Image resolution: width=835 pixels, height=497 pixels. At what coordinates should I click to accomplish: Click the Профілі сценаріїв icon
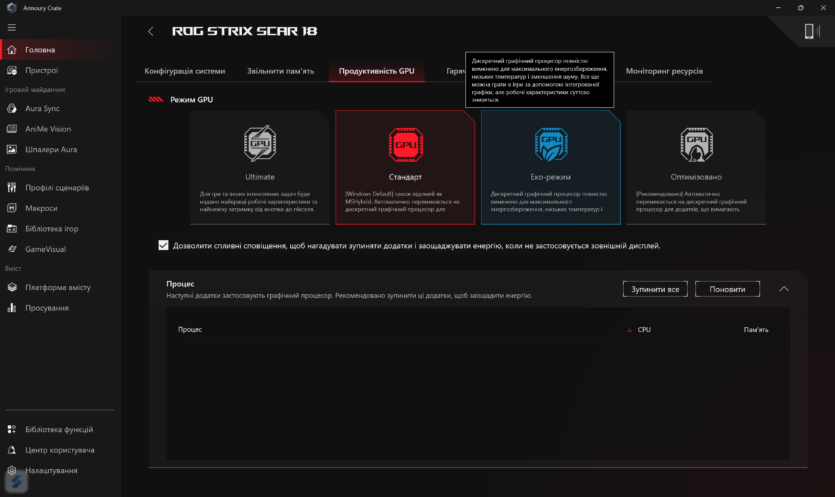(x=12, y=188)
